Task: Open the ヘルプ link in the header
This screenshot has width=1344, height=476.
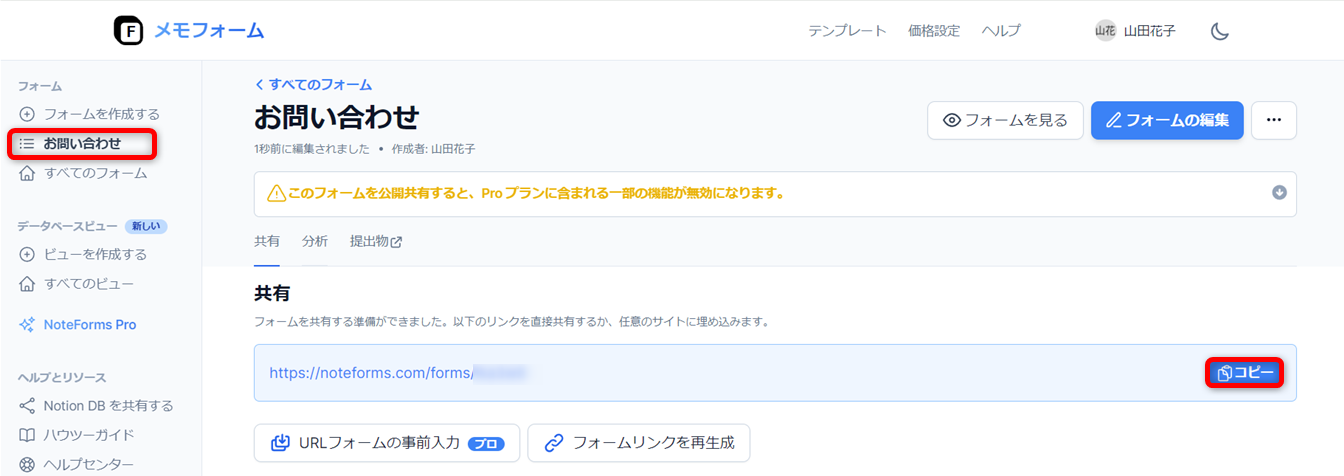Action: click(x=1001, y=31)
